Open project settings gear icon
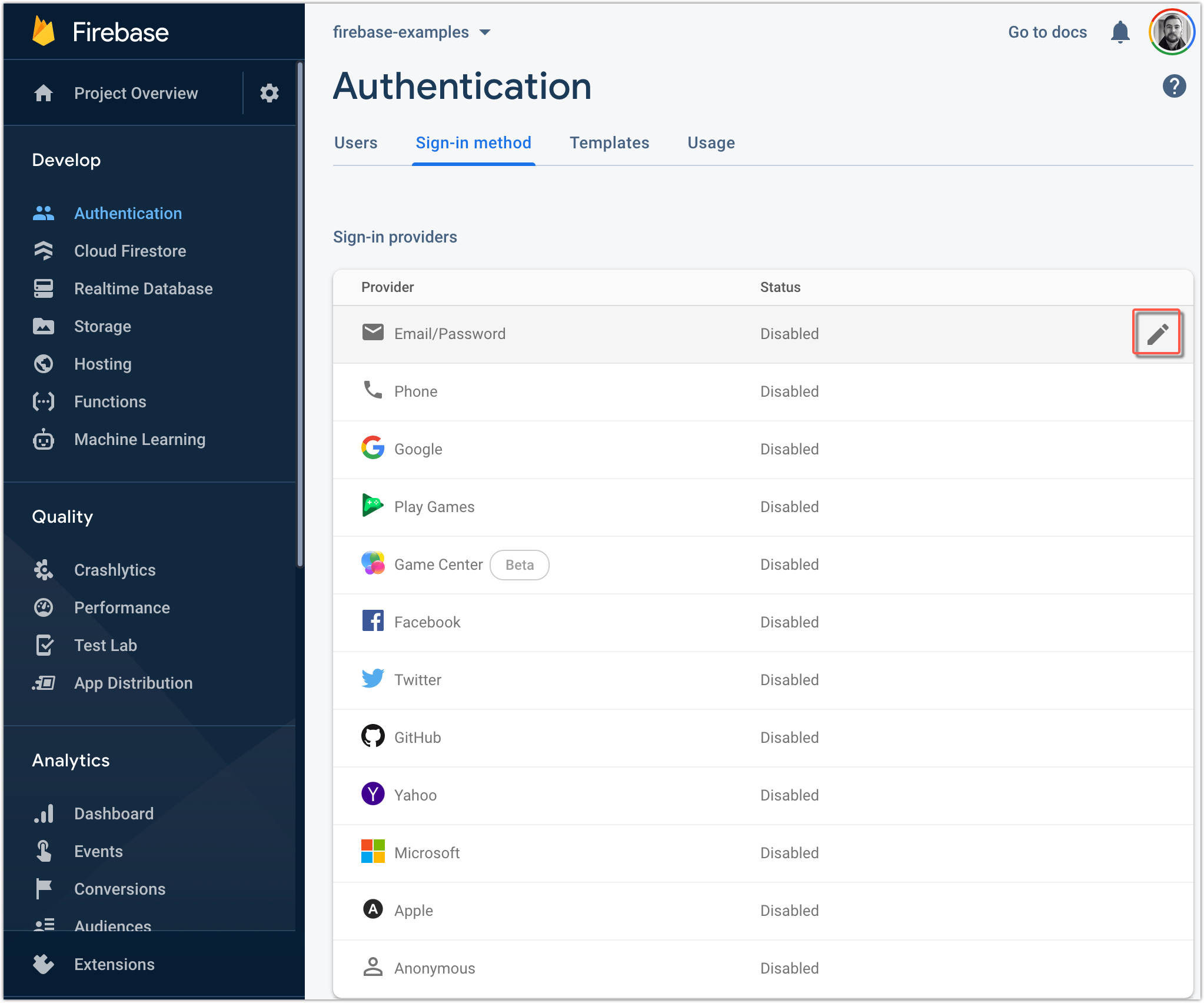 [270, 93]
